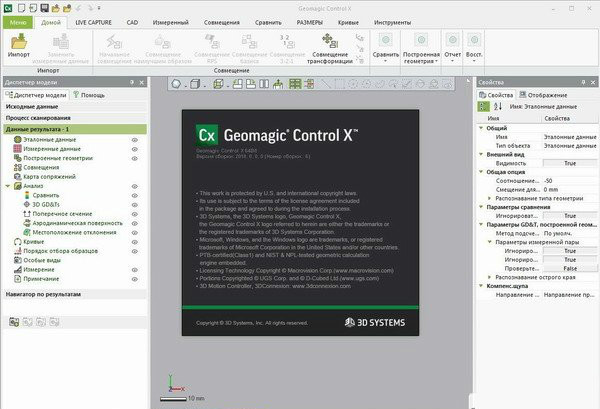The width and height of the screenshot is (600, 409).
Task: Click the shaded display mode icon in viewport toolbar
Action: click(176, 84)
